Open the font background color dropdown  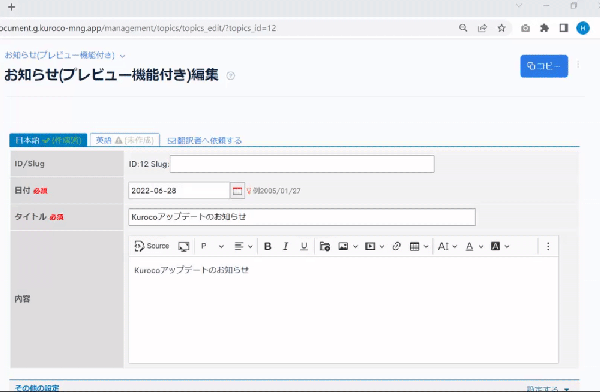tap(500, 246)
